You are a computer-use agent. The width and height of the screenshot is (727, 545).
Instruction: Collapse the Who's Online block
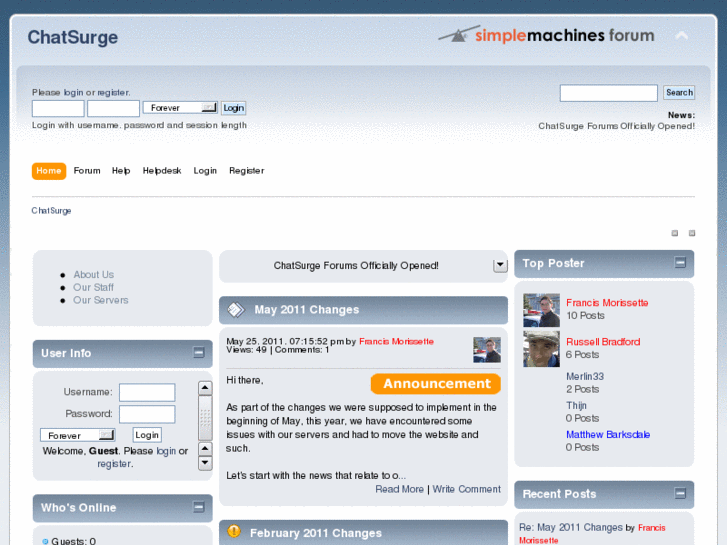tap(198, 507)
